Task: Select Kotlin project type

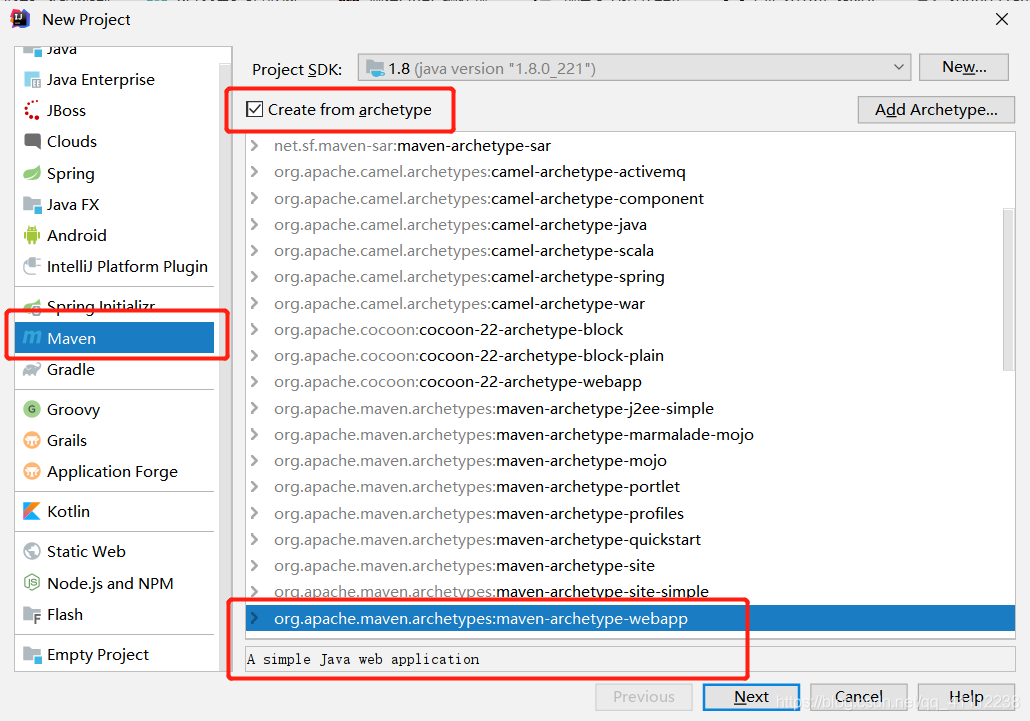Action: (114, 511)
